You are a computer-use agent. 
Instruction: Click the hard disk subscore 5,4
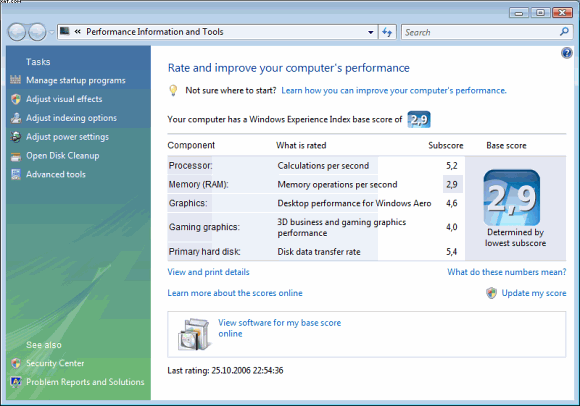pos(452,252)
